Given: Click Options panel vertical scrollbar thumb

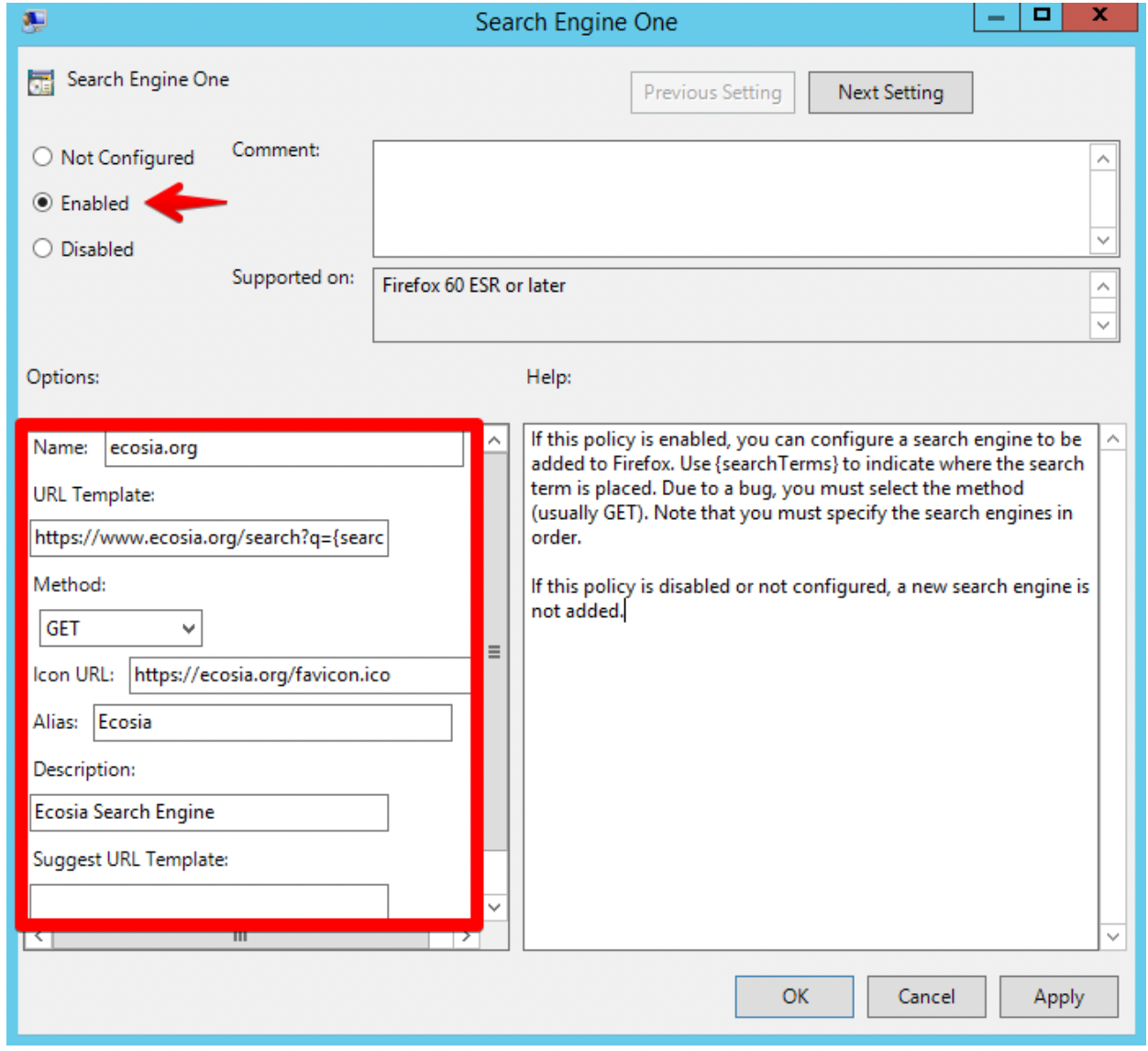Looking at the screenshot, I should (495, 652).
